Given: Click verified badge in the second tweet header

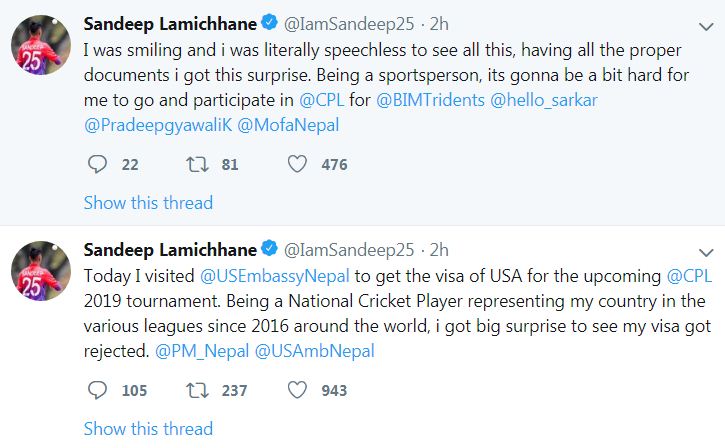Looking at the screenshot, I should click(269, 248).
